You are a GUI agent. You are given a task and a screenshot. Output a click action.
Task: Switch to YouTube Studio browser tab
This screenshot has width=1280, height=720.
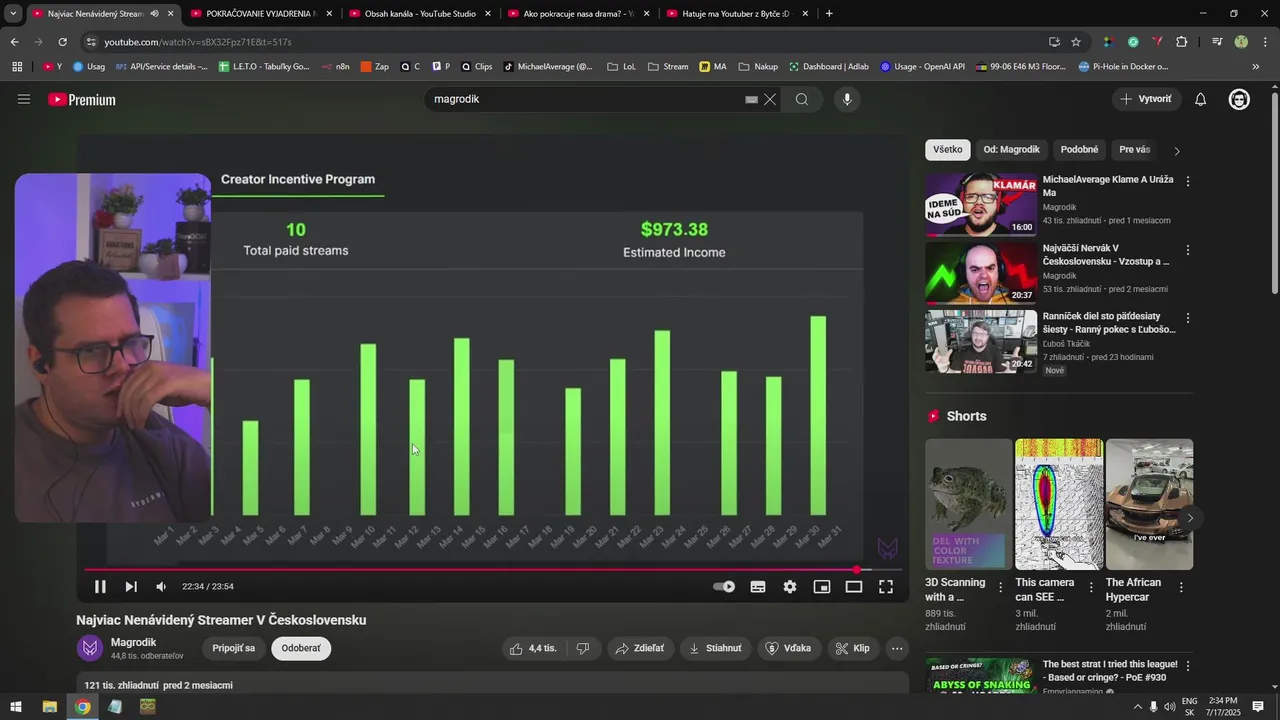click(420, 14)
